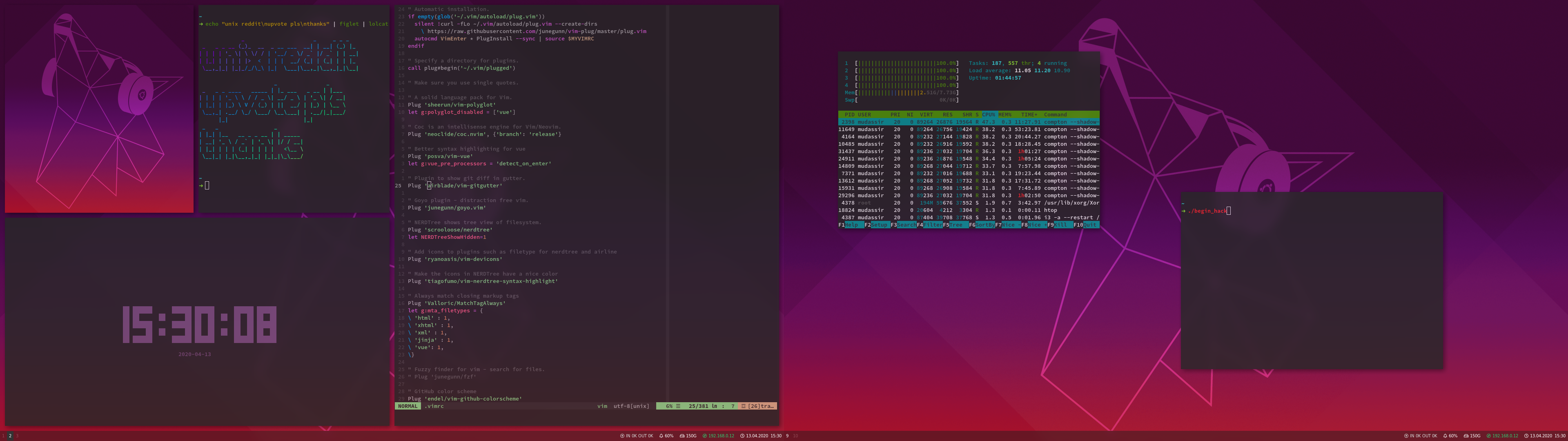Click Plug 'ryanoasis/vim-devicons' line
Image resolution: width=1568 pixels, height=441 pixels.
click(455, 259)
